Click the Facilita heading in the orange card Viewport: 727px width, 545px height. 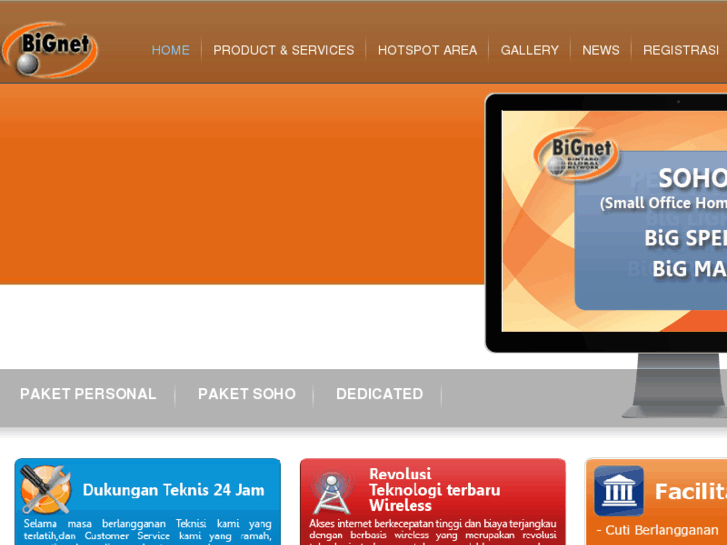[x=690, y=492]
